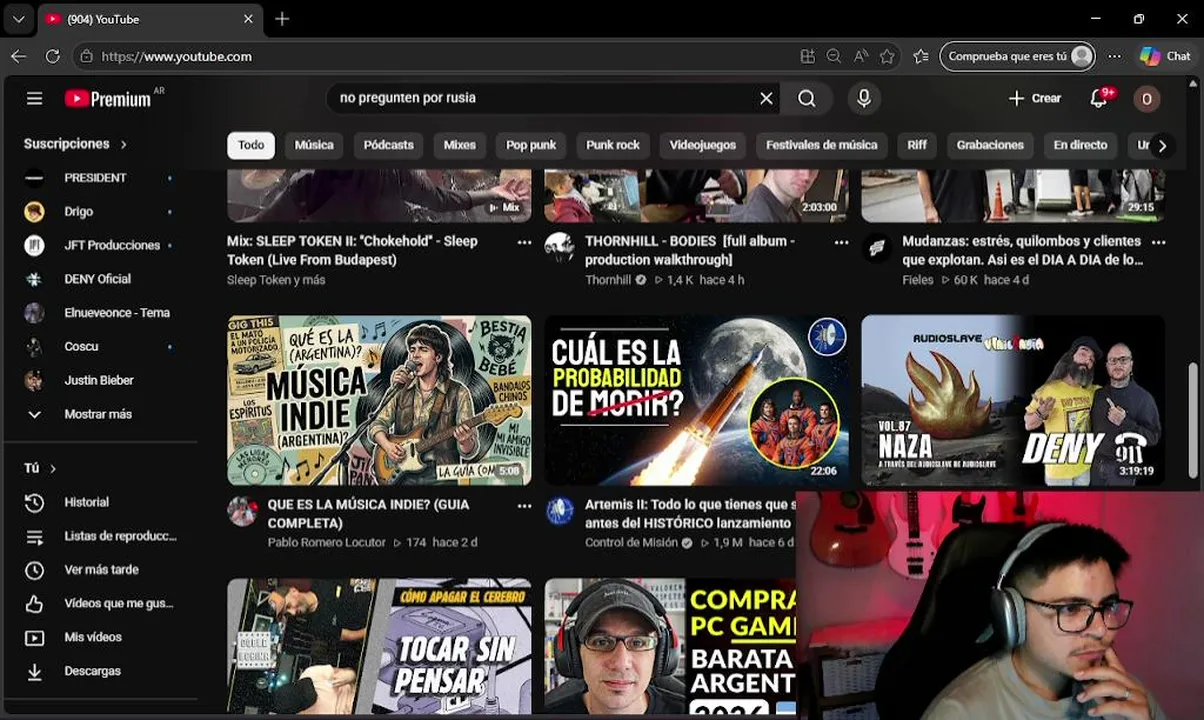Go to Pablo Romero Locutor channel name
1204x720 pixels.
[326, 542]
